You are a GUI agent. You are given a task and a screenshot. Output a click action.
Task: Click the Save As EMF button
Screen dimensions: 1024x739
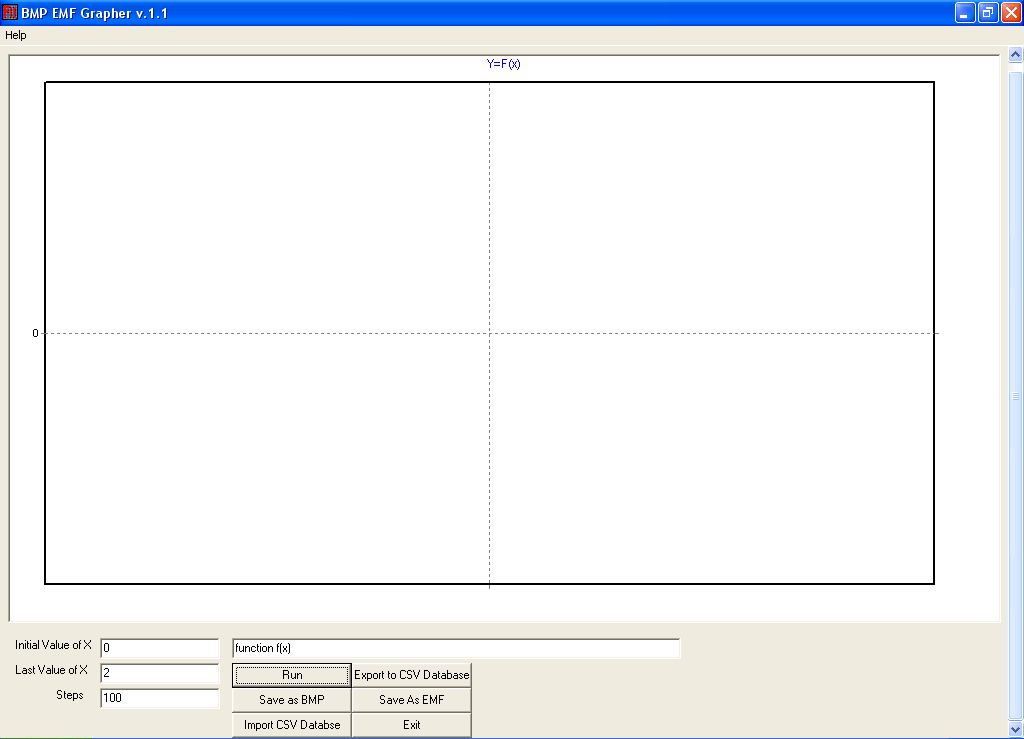411,700
